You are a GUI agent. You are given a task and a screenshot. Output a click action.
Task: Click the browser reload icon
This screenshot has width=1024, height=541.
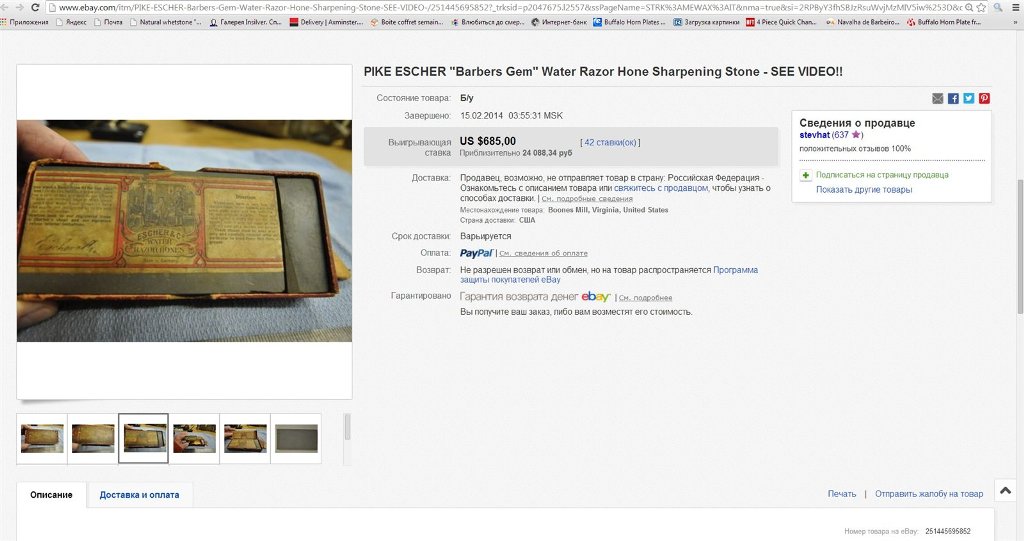35,7
